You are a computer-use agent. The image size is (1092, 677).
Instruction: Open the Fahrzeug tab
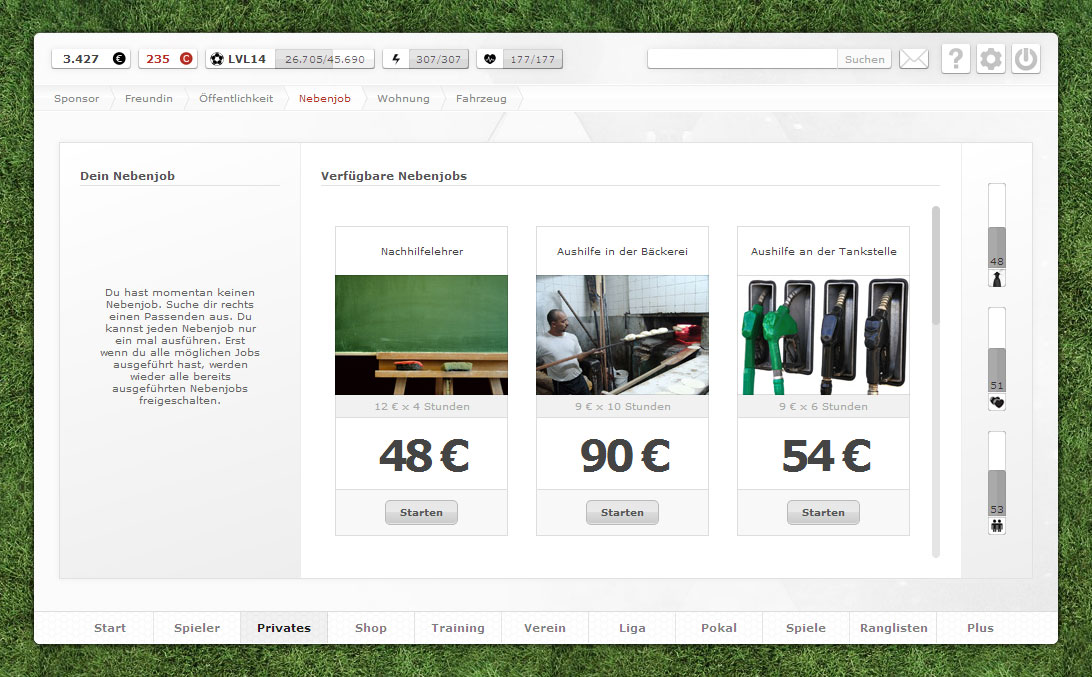pyautogui.click(x=481, y=99)
